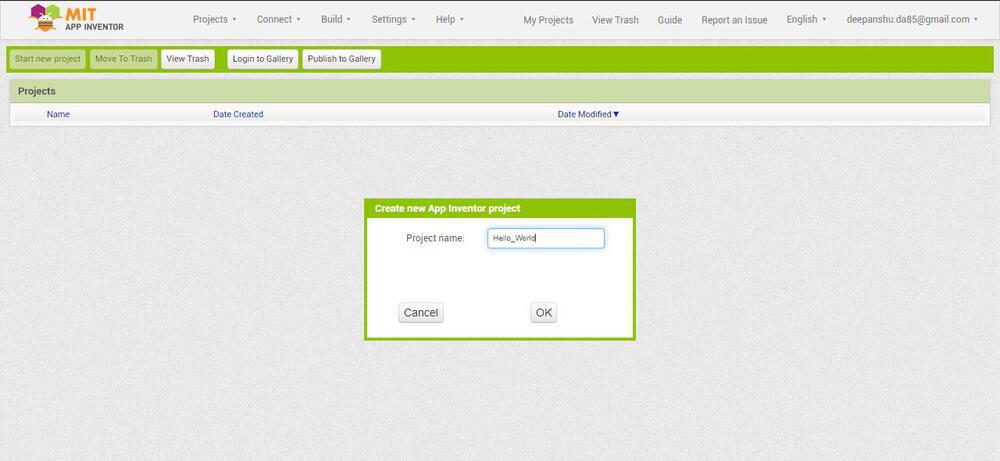Click the Project name input field

click(546, 238)
